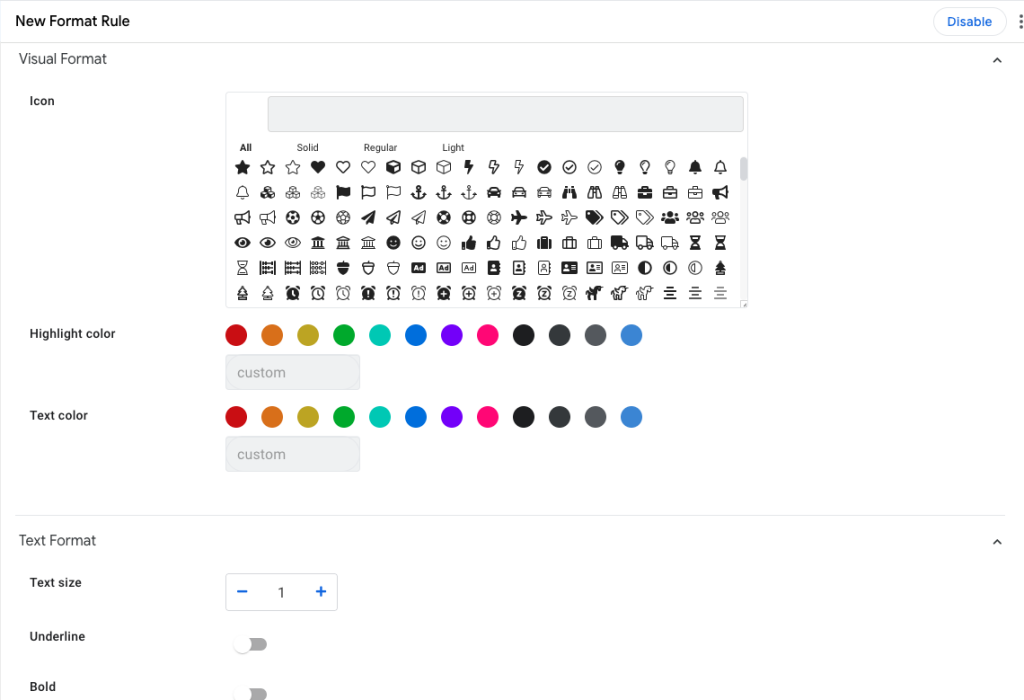1024x700 pixels.
Task: Pick the solid lightning bolt icon
Action: coord(468,167)
